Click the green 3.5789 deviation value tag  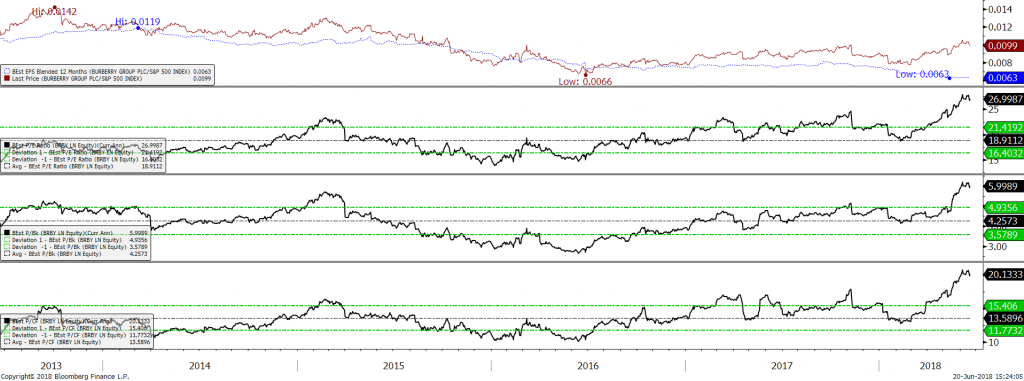[1004, 235]
